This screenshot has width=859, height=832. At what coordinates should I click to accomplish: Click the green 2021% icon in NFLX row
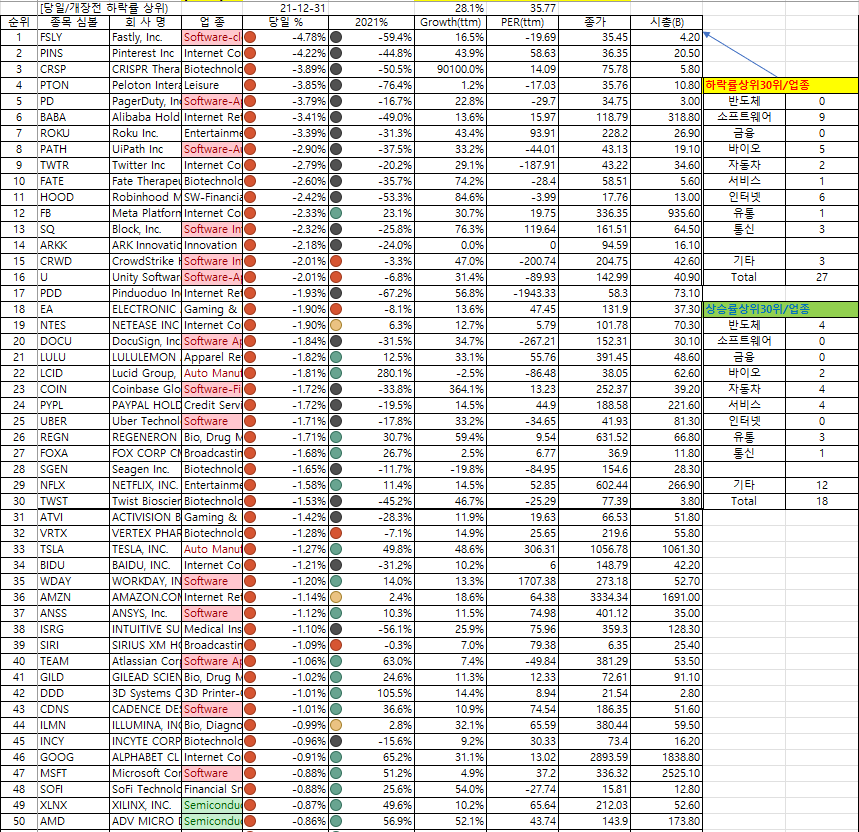click(336, 485)
